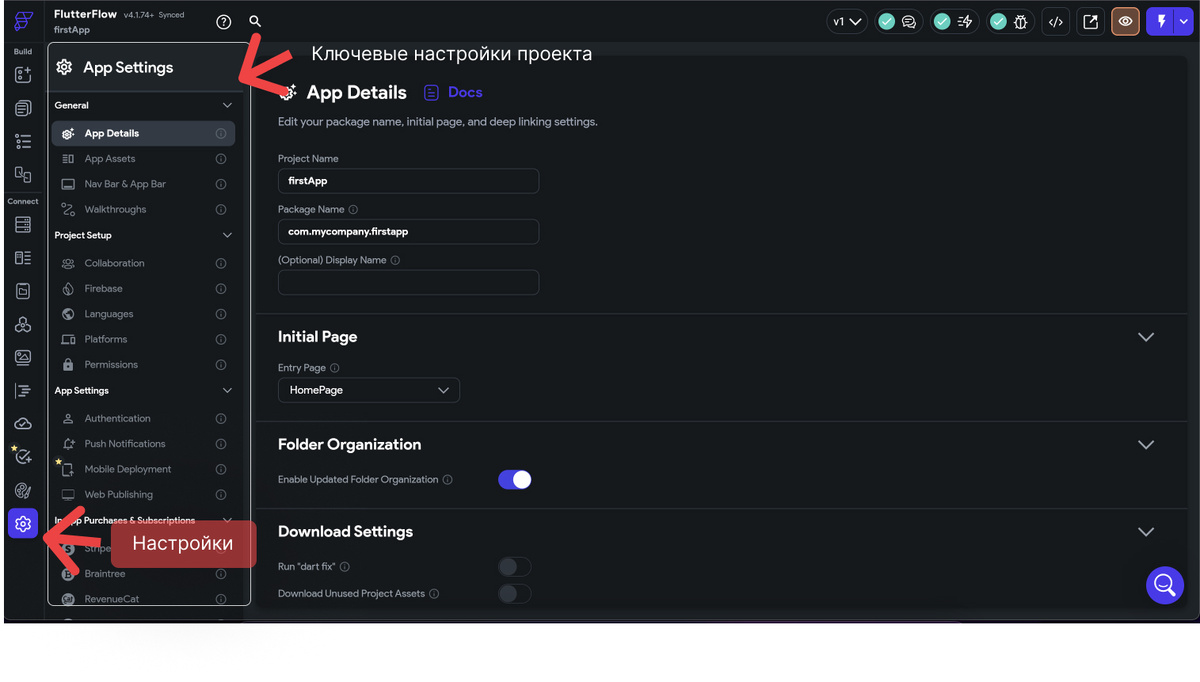The height and width of the screenshot is (682, 1200).
Task: Open the Media Assets sidebar icon
Action: click(x=23, y=357)
